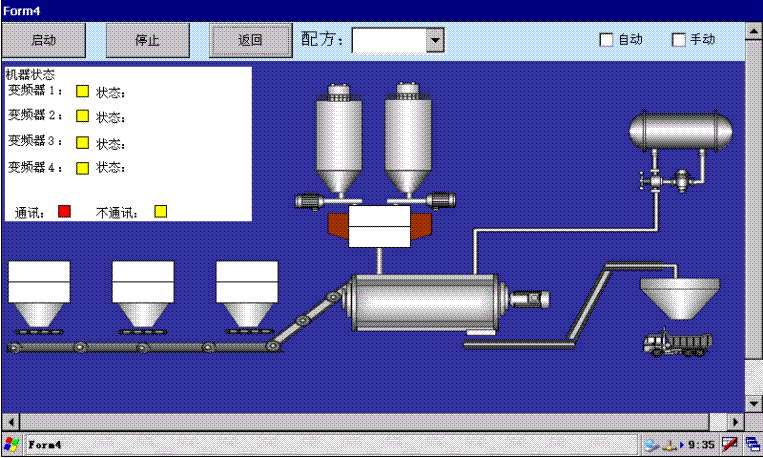
Task: Click the 变频器 1 yellow status indicator
Action: coord(83,91)
